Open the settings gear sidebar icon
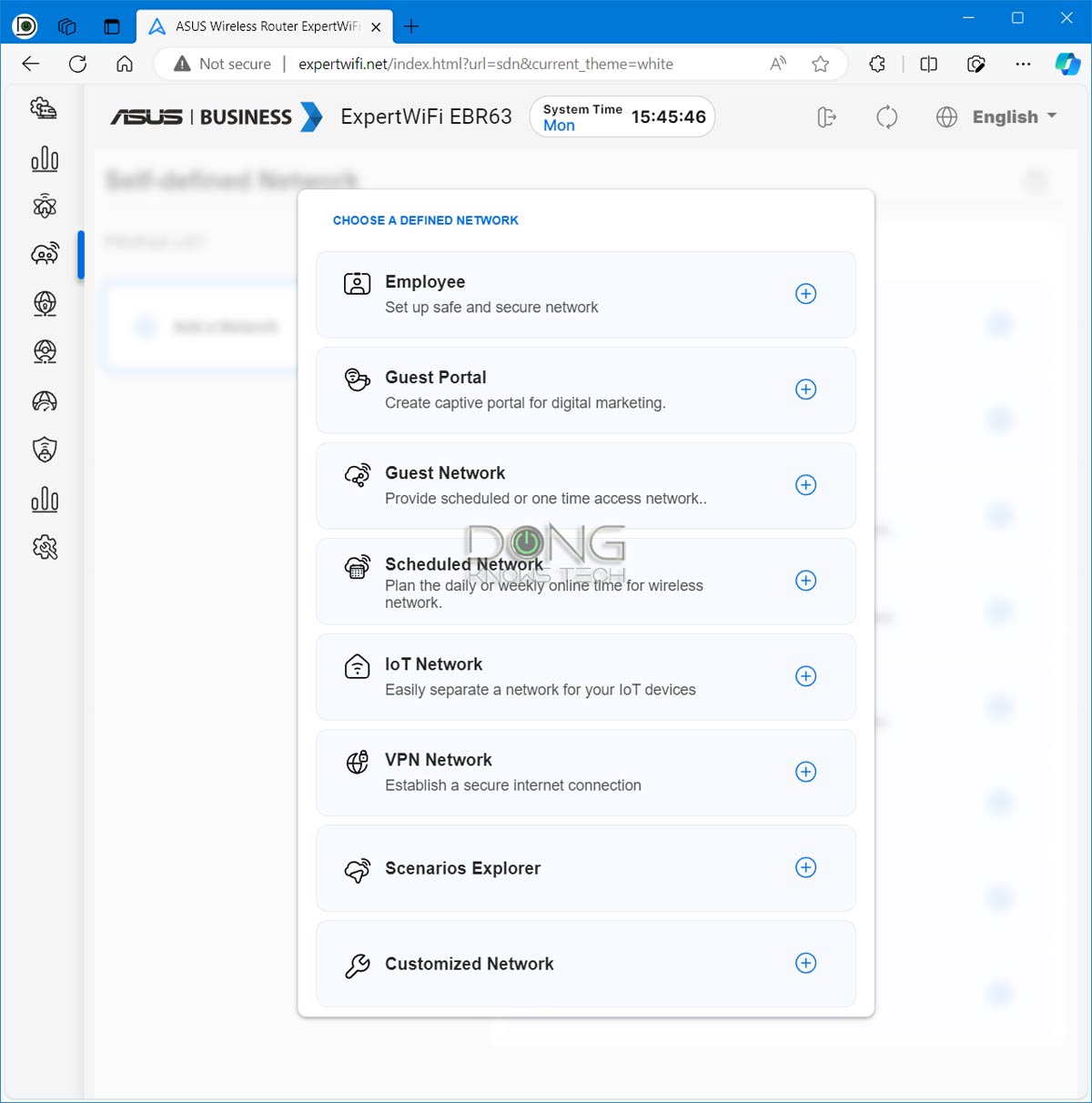This screenshot has height=1103, width=1092. [x=45, y=547]
